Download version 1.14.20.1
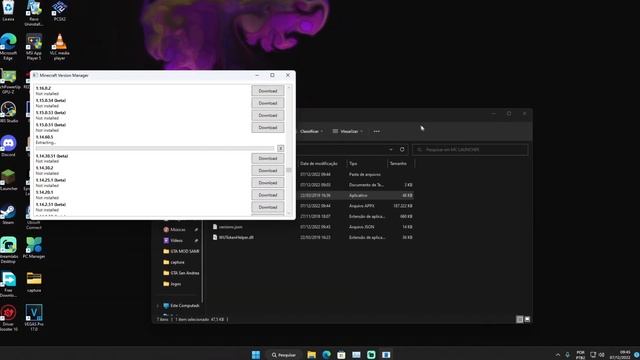The width and height of the screenshot is (640, 360). (268, 195)
